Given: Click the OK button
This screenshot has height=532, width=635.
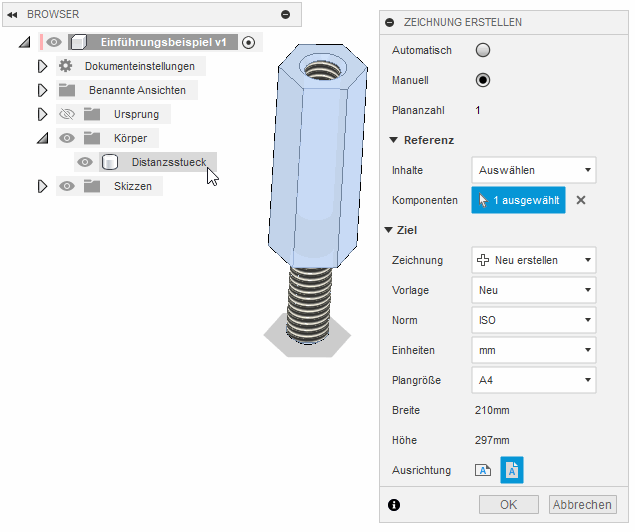Looking at the screenshot, I should pos(509,505).
